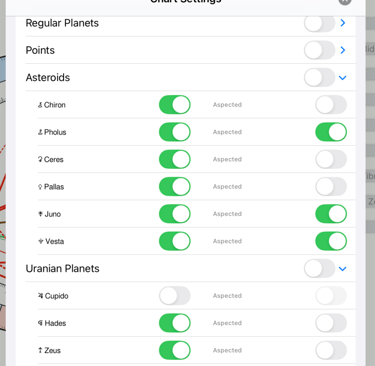Expand the Regular Planets chevron

pyautogui.click(x=343, y=23)
